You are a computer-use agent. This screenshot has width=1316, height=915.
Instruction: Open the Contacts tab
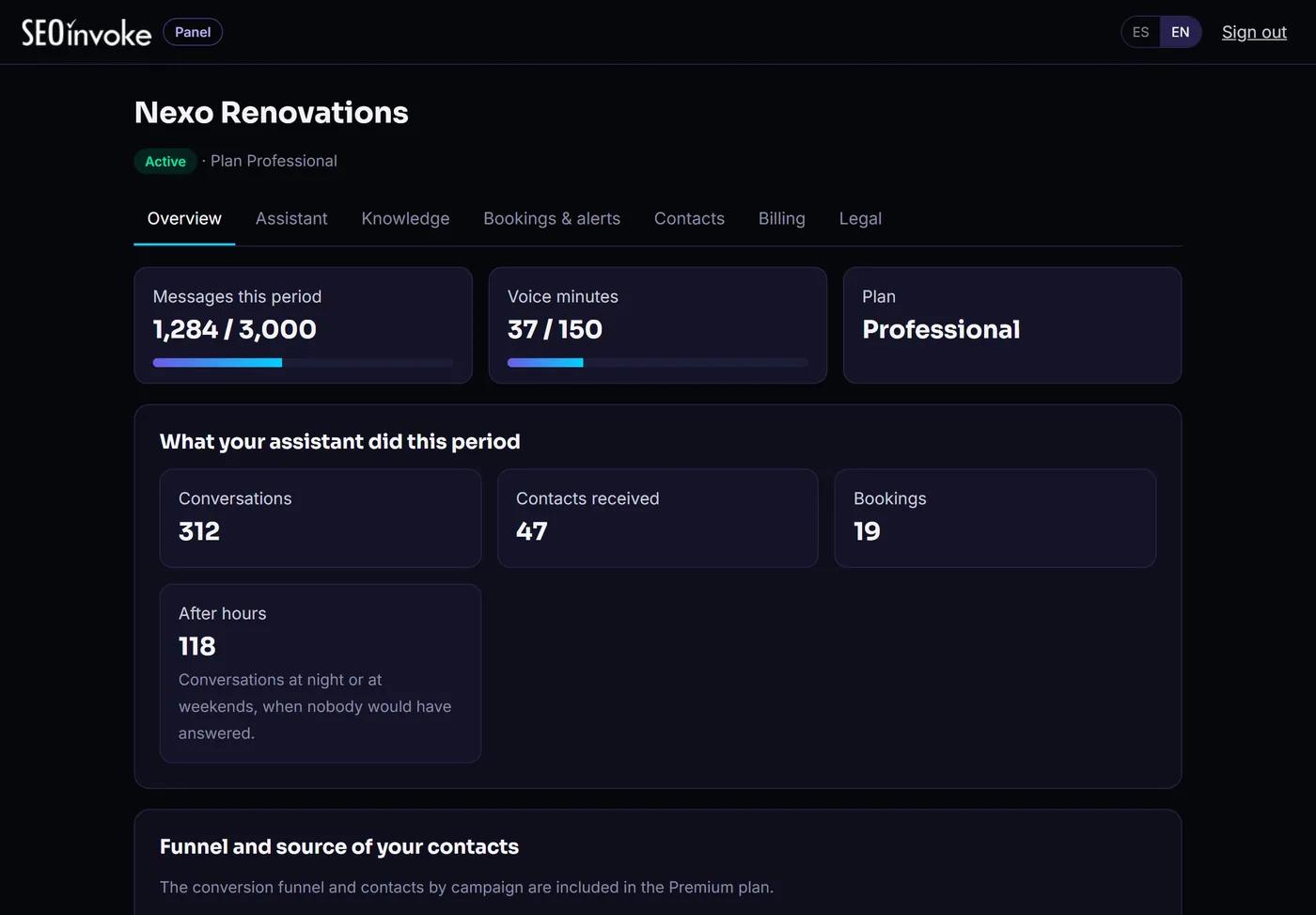(x=689, y=218)
